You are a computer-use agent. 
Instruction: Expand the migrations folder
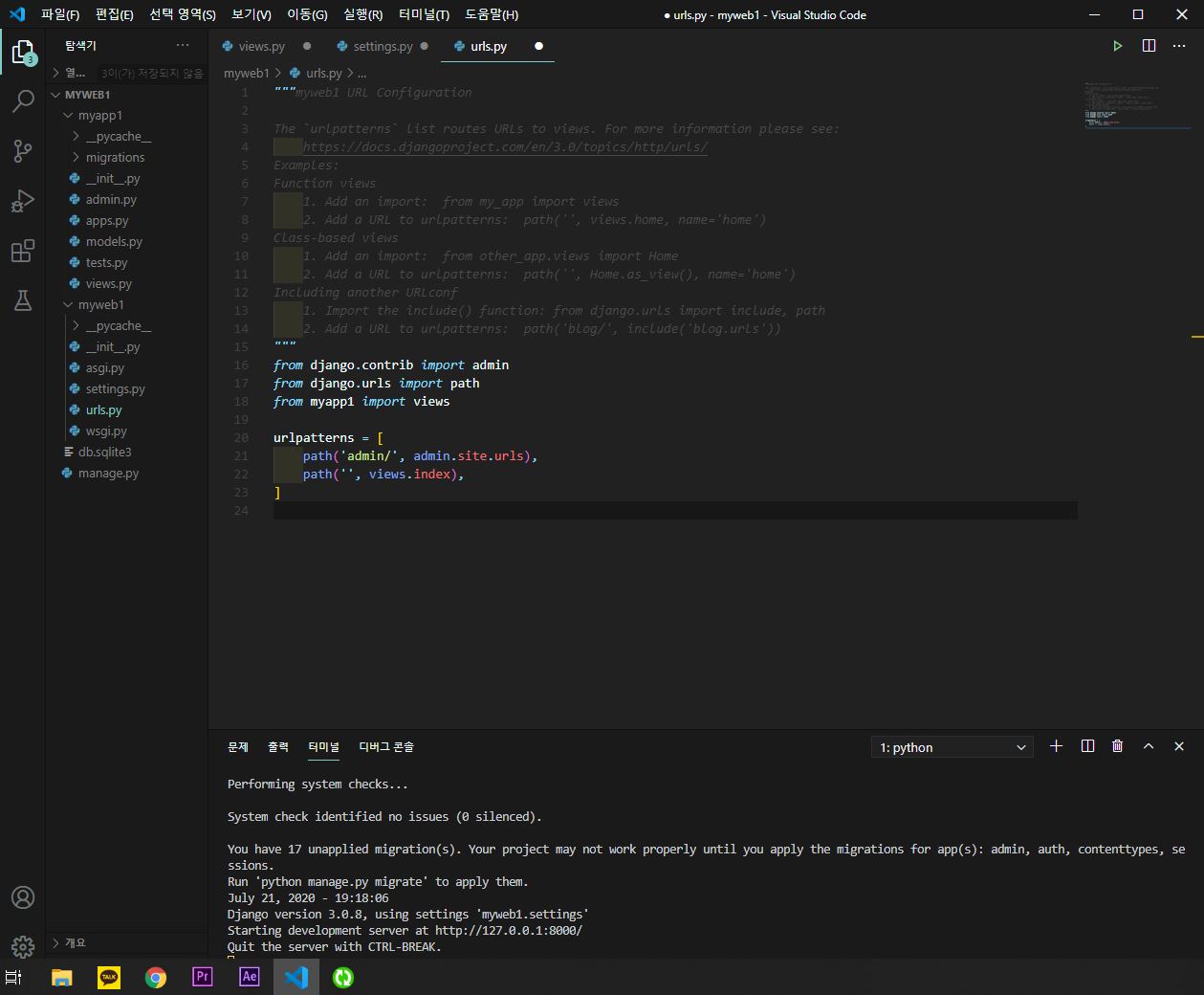tap(126, 158)
